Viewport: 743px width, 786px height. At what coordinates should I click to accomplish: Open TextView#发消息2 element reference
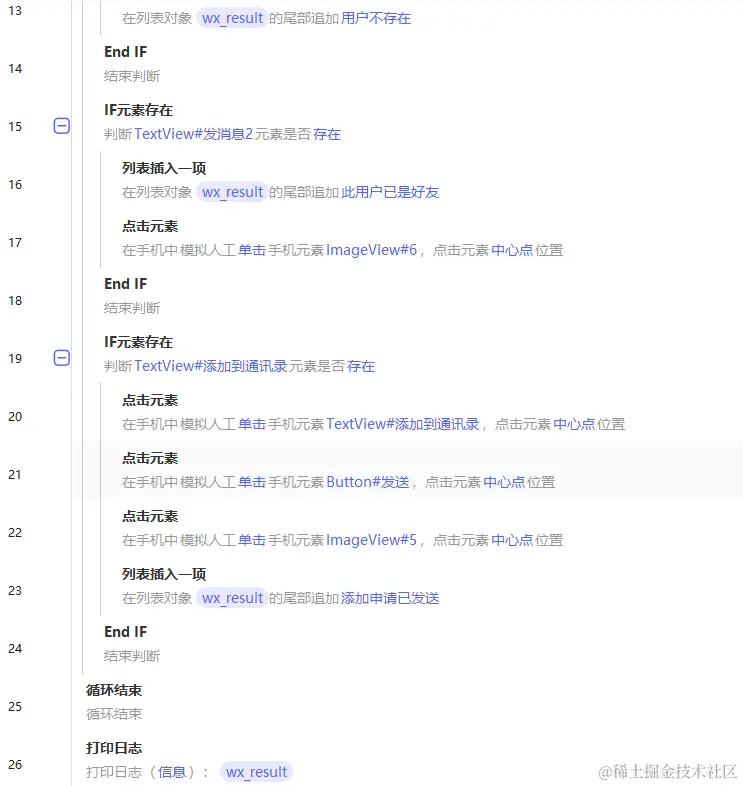[194, 134]
